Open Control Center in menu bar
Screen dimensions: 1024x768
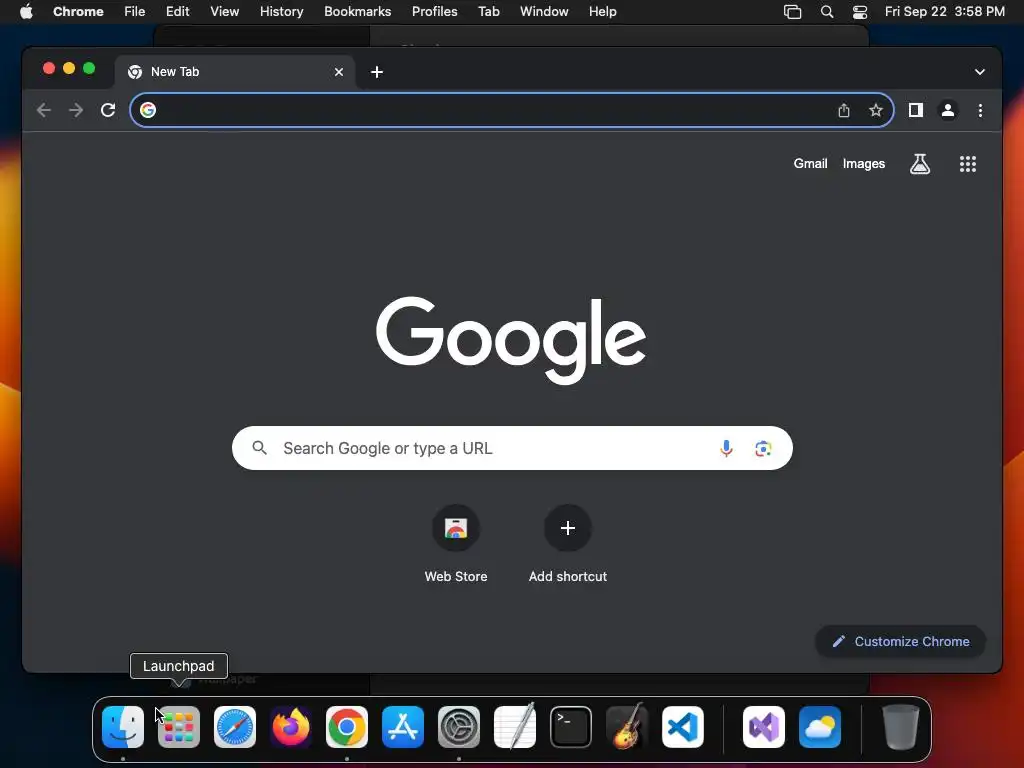pos(860,11)
